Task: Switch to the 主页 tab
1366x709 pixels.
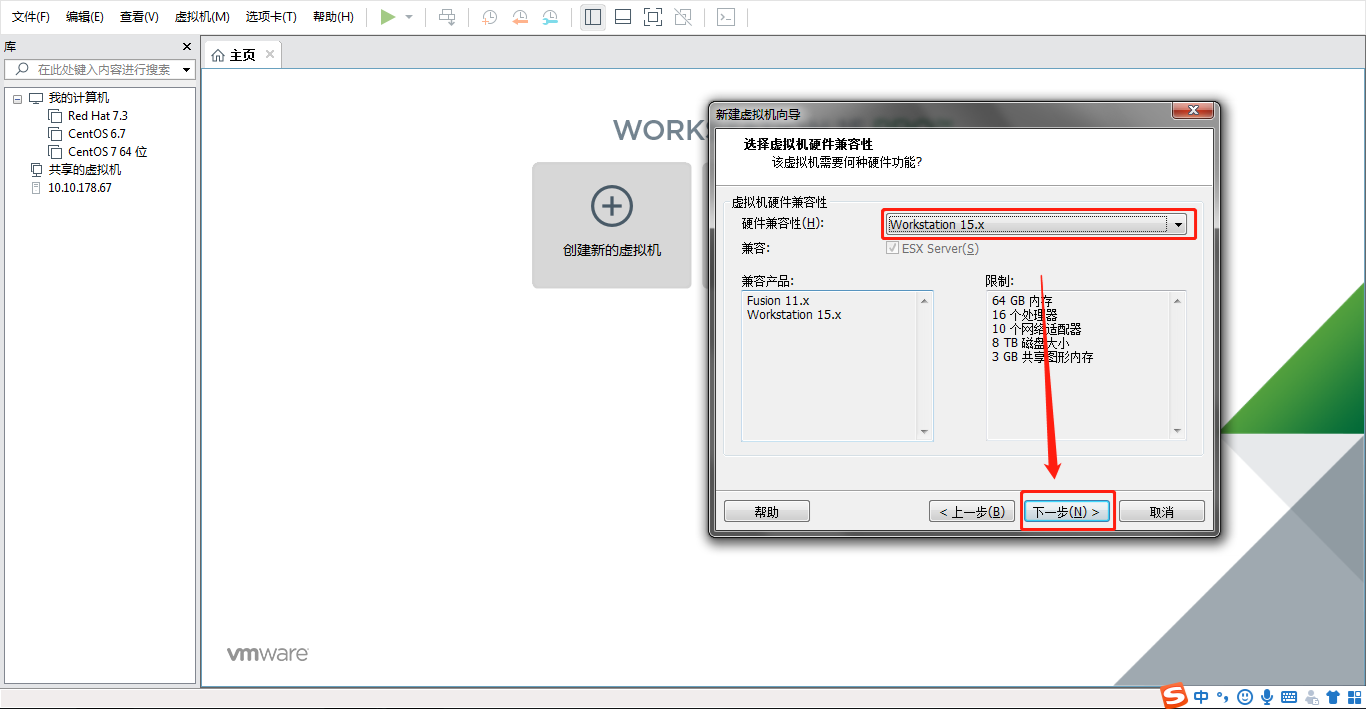Action: [x=242, y=55]
